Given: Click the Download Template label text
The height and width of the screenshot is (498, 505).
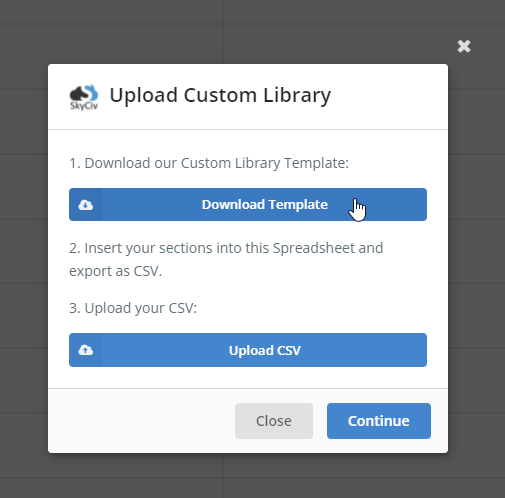Looking at the screenshot, I should (x=265, y=205).
